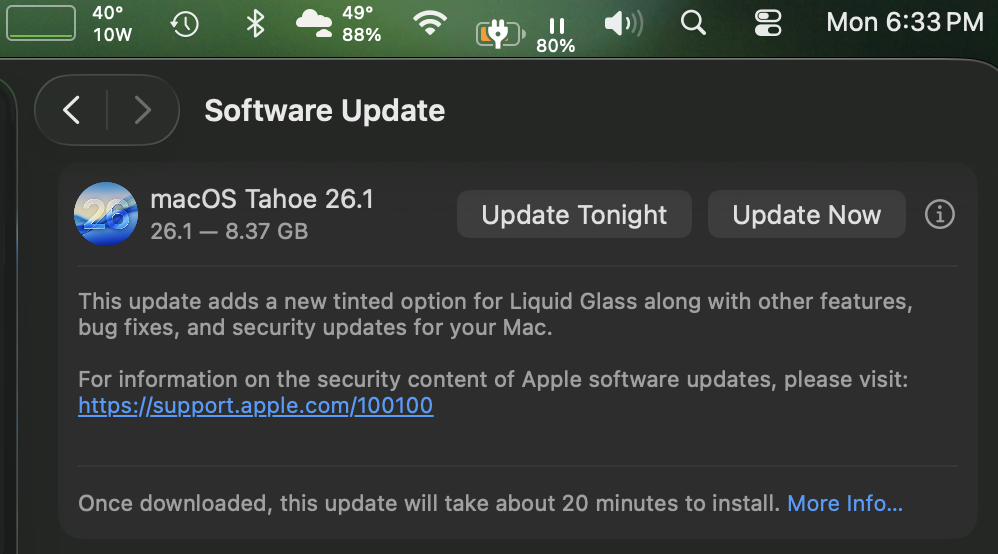The image size is (998, 554).
Task: Open the volume speaker menu icon
Action: tap(624, 24)
